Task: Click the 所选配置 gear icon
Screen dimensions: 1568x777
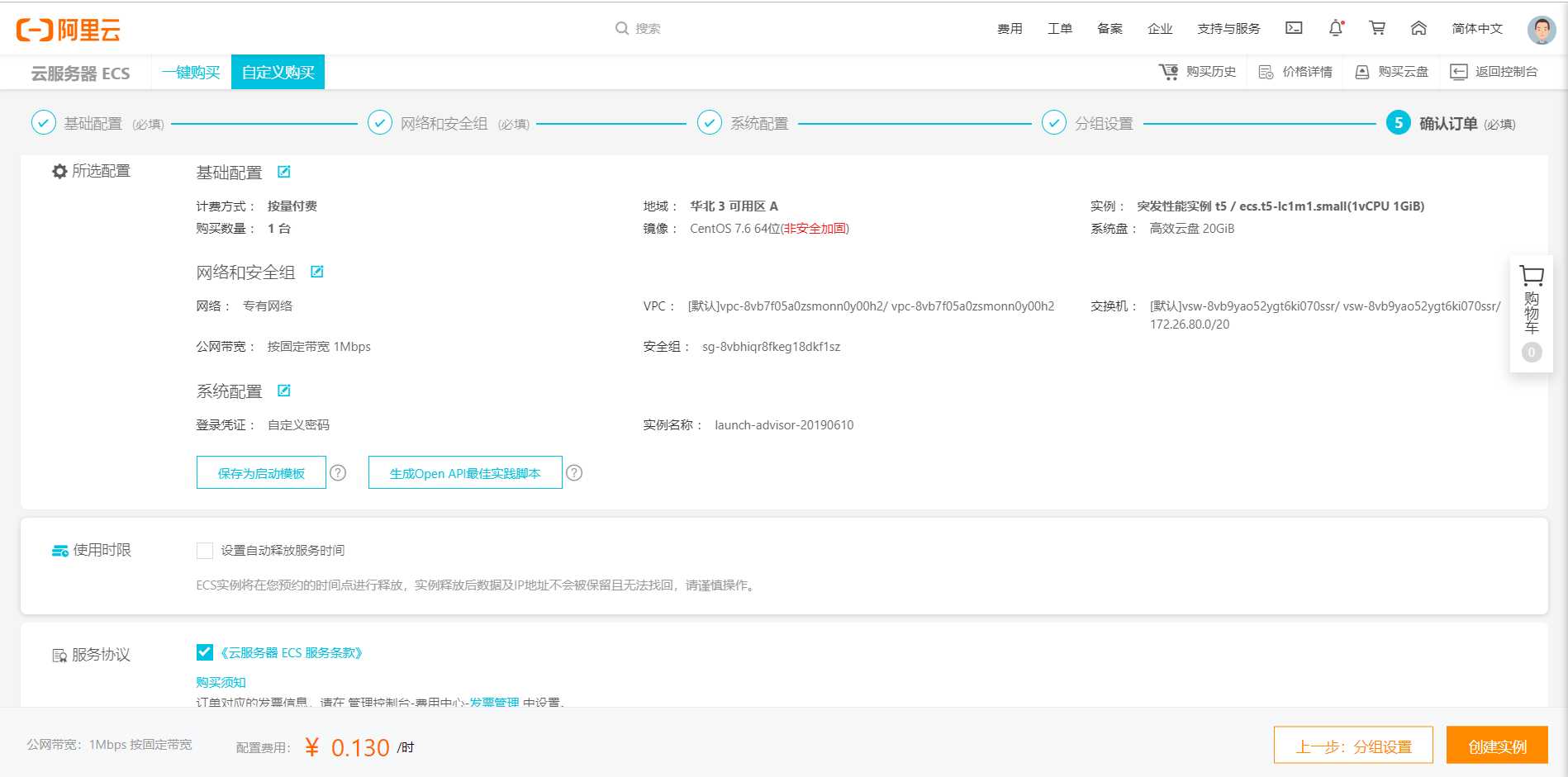Action: 59,171
